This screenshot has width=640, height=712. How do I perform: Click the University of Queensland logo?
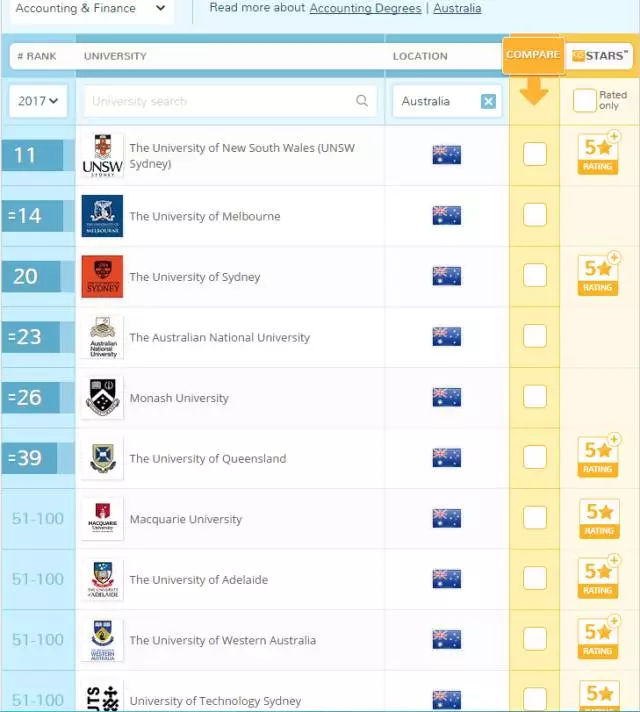[102, 458]
